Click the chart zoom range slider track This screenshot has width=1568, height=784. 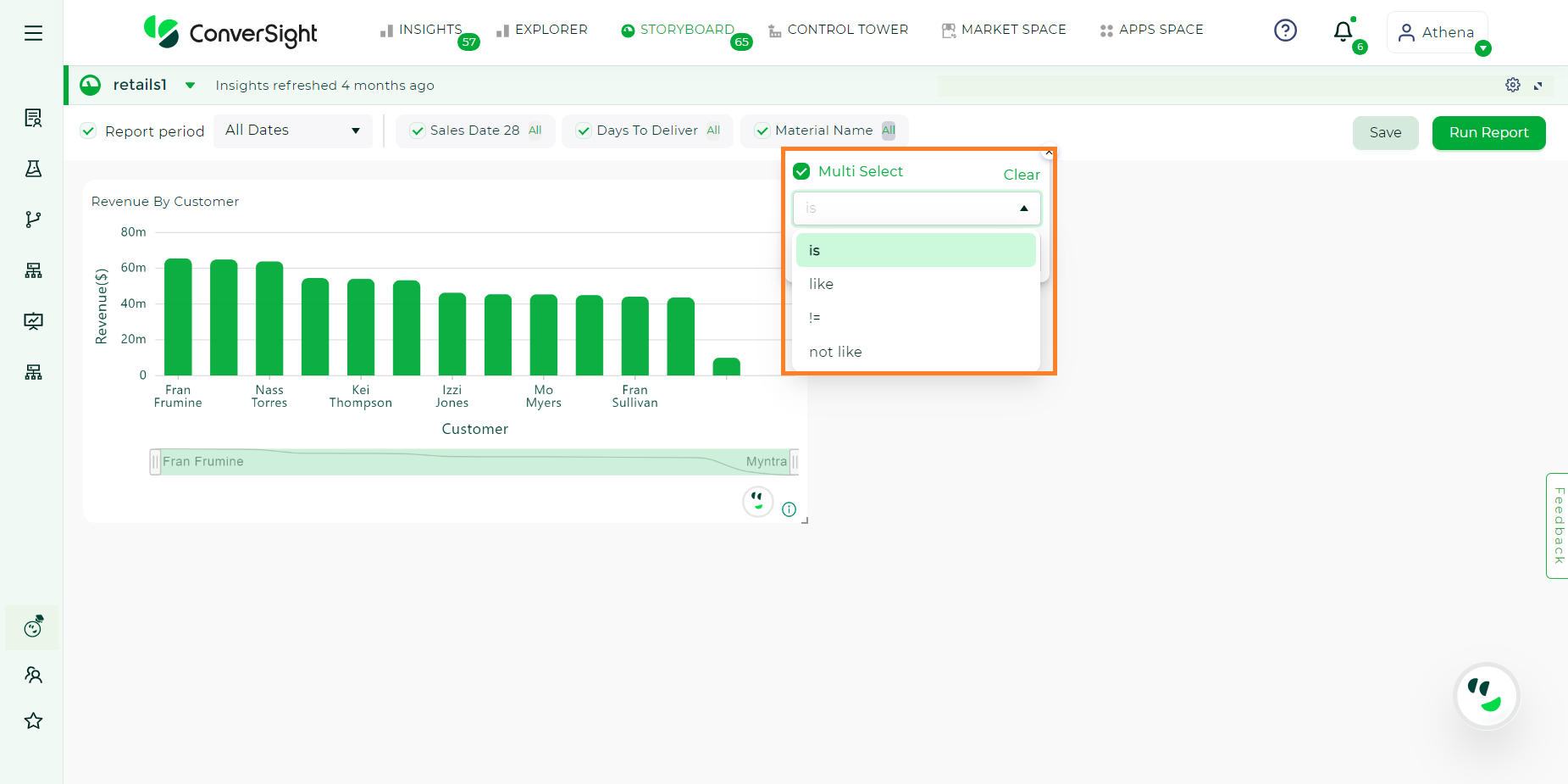pos(474,462)
